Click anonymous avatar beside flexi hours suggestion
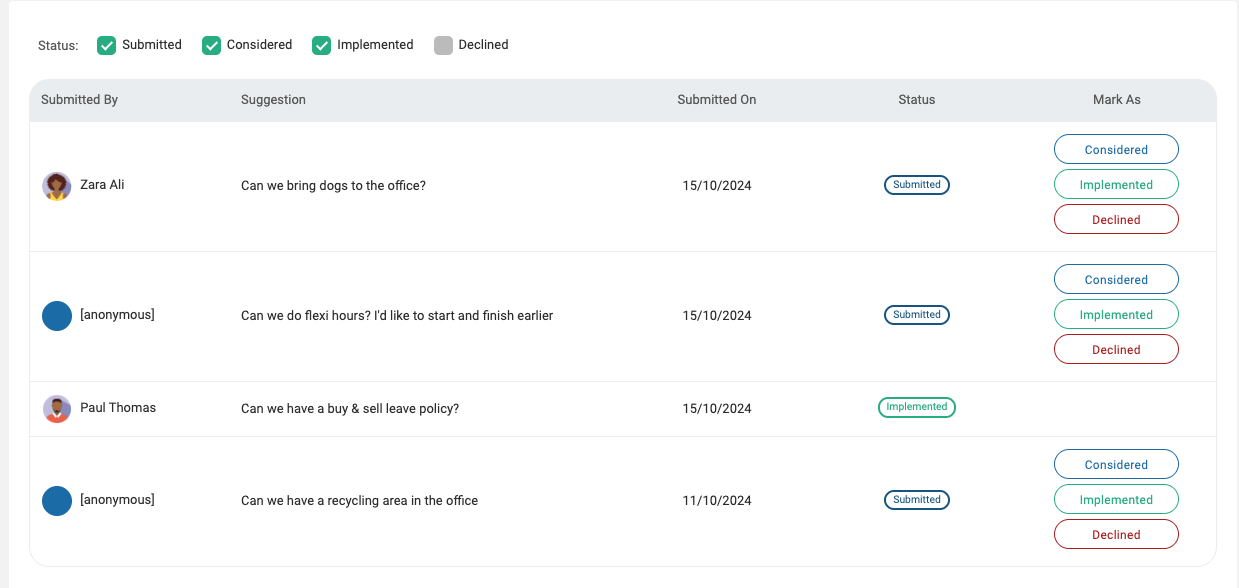This screenshot has height=588, width=1239. point(57,316)
